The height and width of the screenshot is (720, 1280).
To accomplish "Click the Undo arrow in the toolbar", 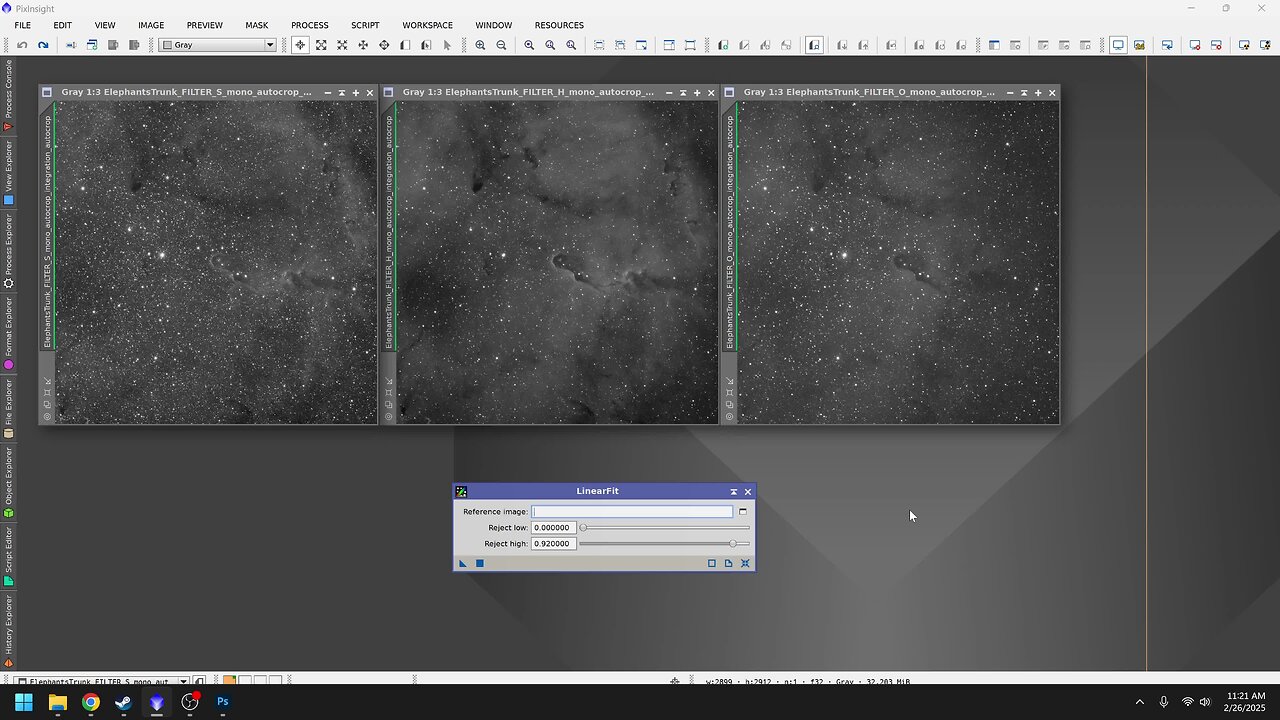I will pyautogui.click(x=22, y=45).
